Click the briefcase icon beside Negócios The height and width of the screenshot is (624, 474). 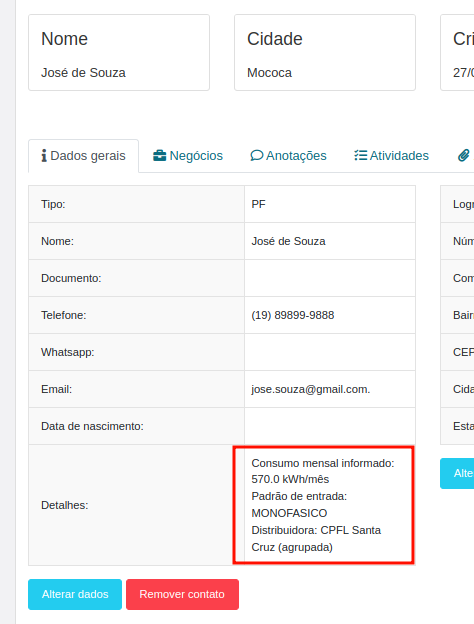160,156
